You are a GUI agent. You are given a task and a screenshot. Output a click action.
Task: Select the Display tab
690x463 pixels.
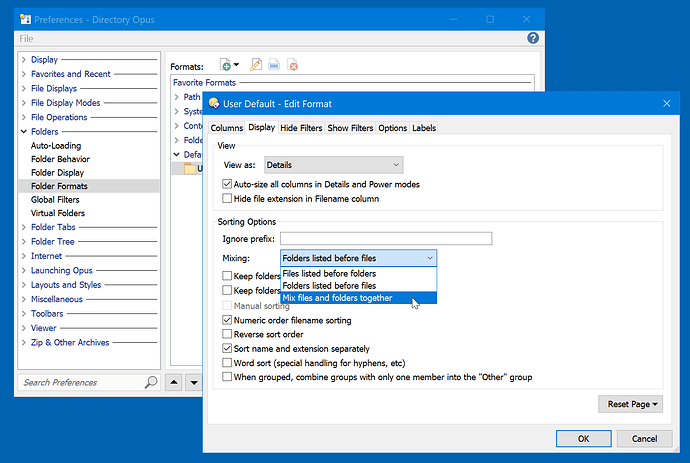(261, 127)
